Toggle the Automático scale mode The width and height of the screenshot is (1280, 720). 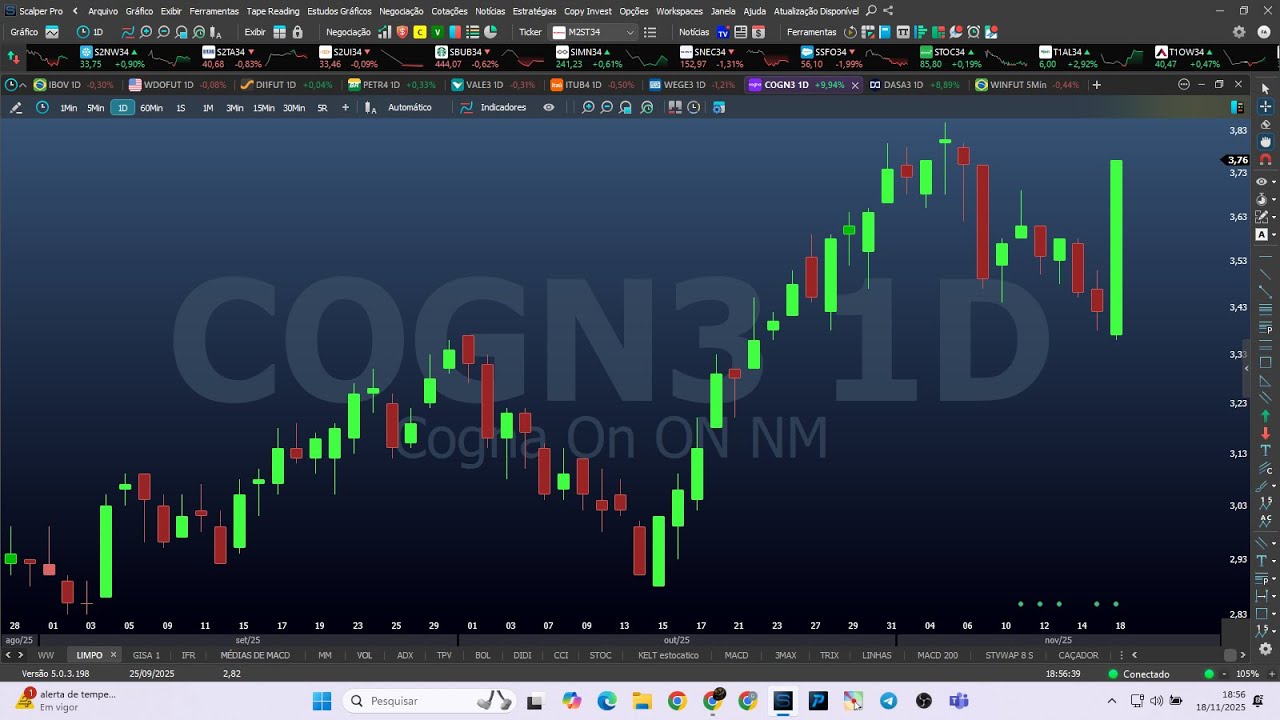point(410,108)
